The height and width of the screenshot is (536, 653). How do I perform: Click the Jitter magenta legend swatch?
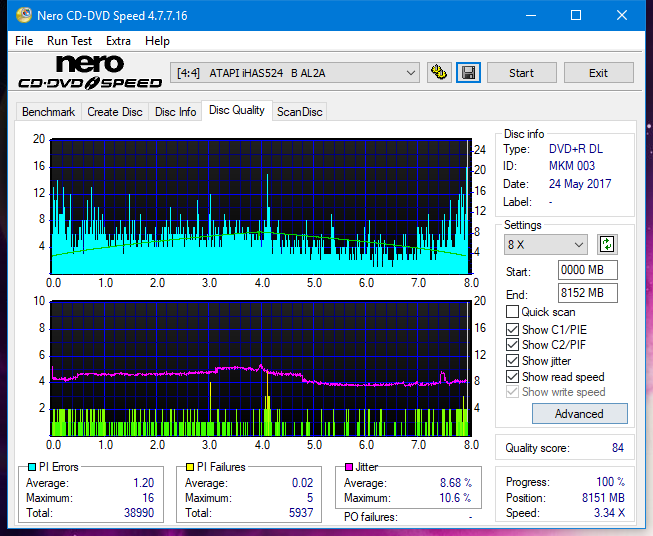349,467
